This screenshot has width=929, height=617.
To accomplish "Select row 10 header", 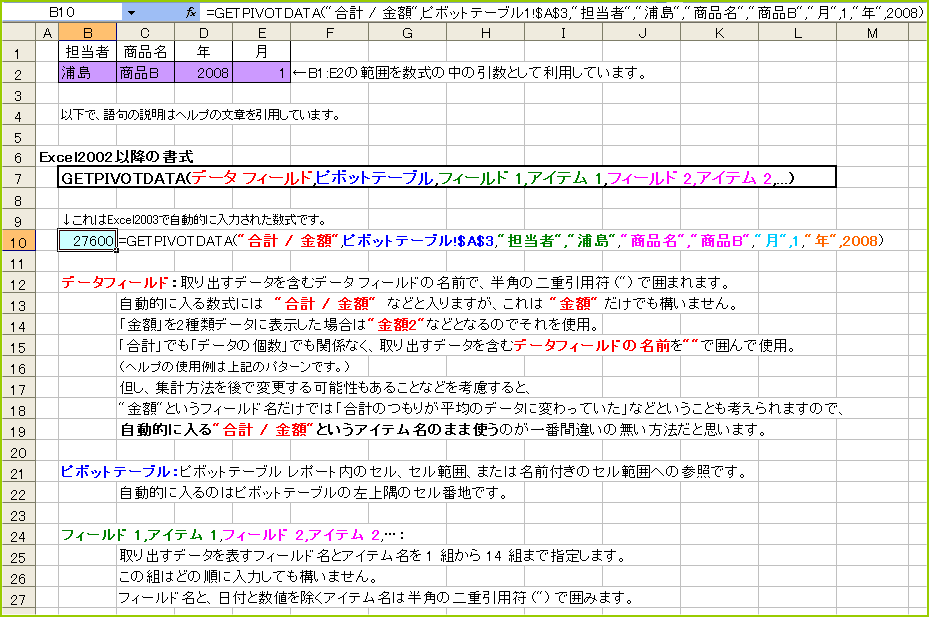I will 18,241.
